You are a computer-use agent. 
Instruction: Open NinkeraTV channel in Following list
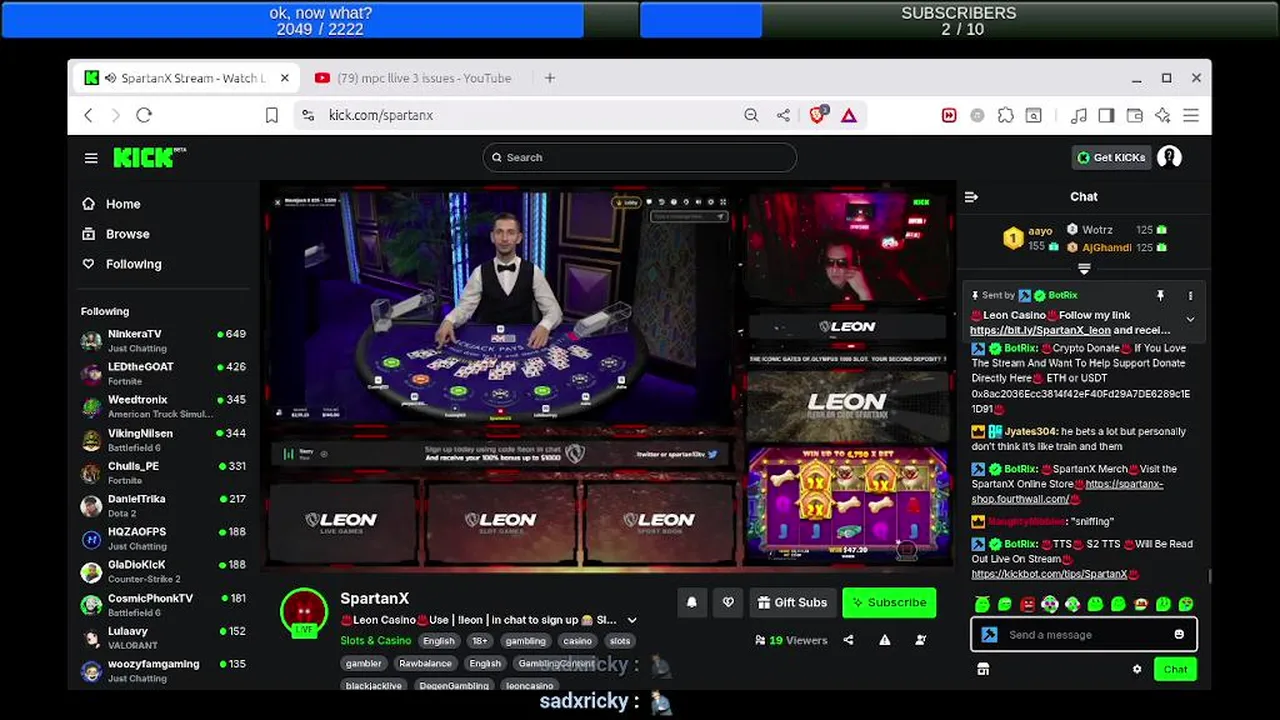click(x=163, y=340)
